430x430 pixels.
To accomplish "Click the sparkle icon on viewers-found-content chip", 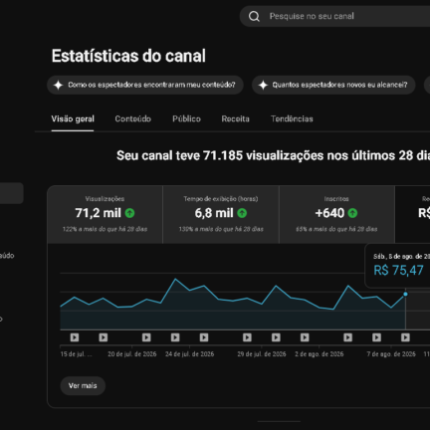I will coord(58,85).
